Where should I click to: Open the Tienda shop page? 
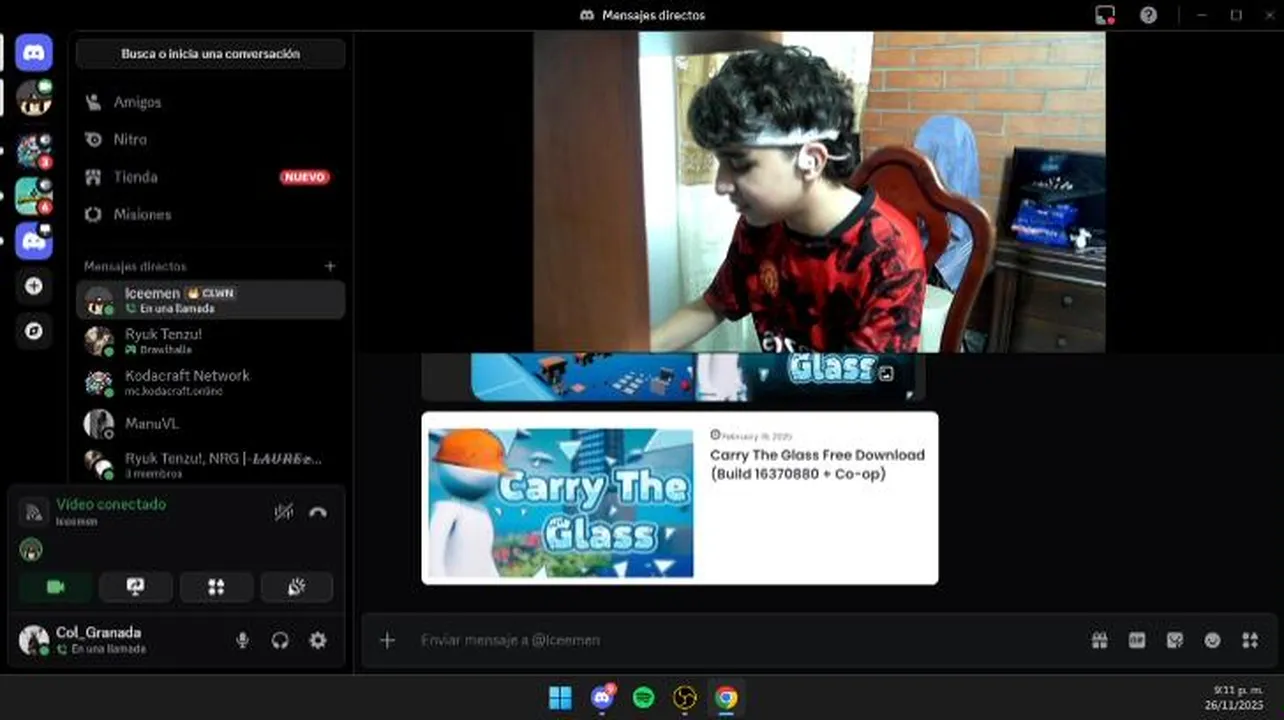211,177
